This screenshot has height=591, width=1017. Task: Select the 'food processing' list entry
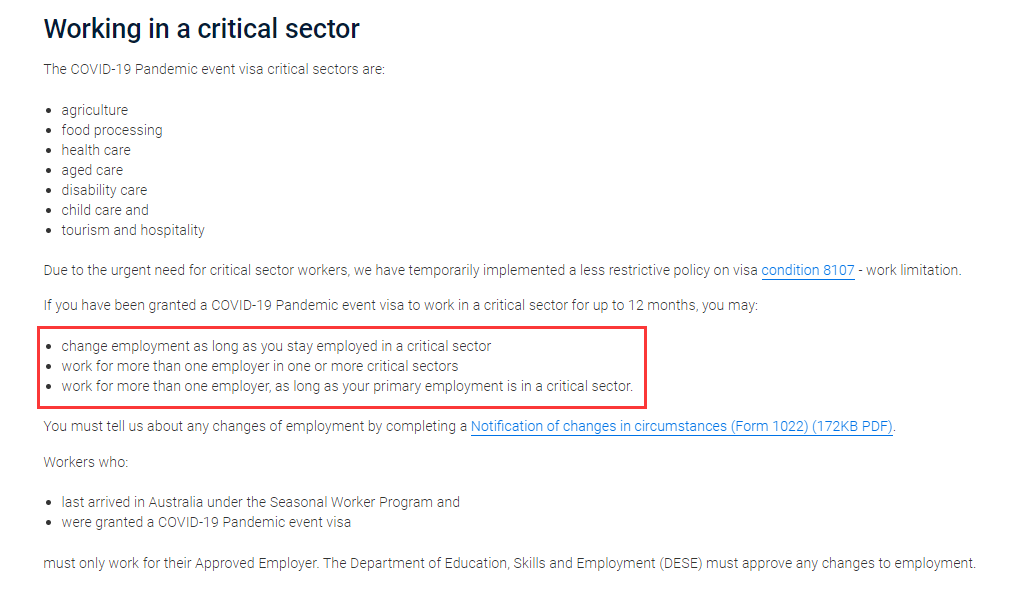pyautogui.click(x=111, y=130)
